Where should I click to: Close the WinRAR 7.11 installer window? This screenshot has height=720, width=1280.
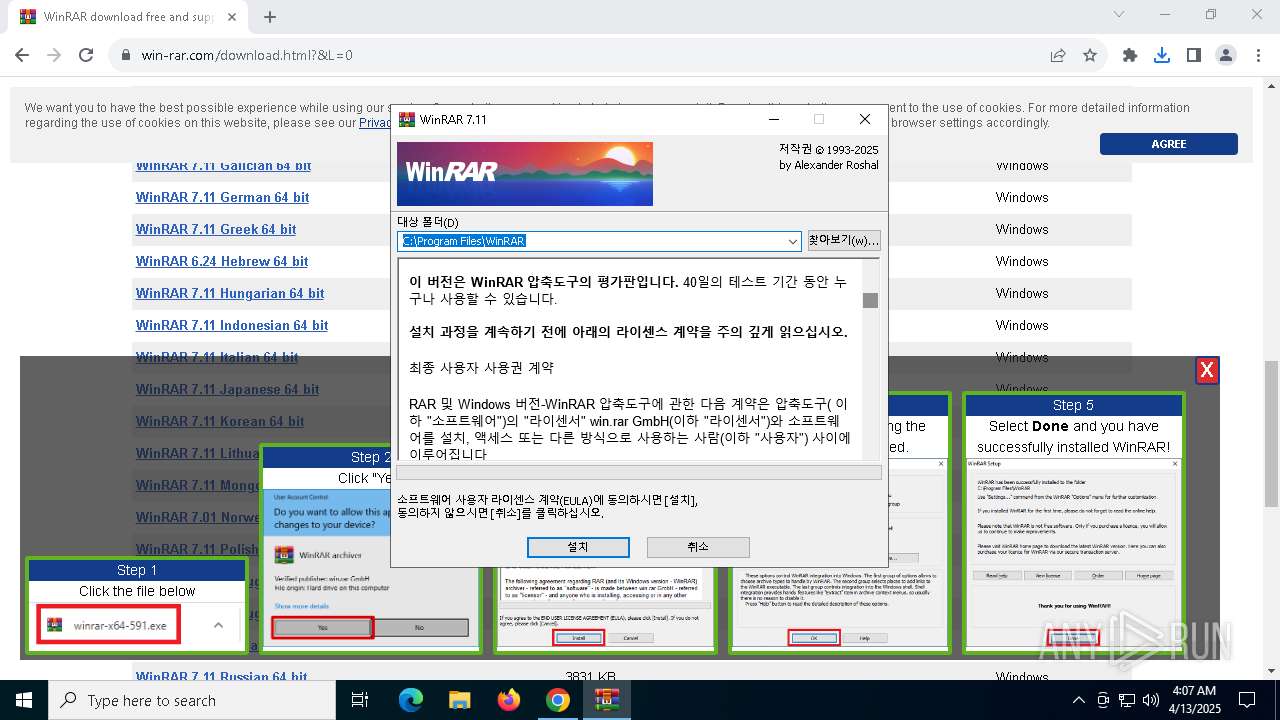[865, 119]
